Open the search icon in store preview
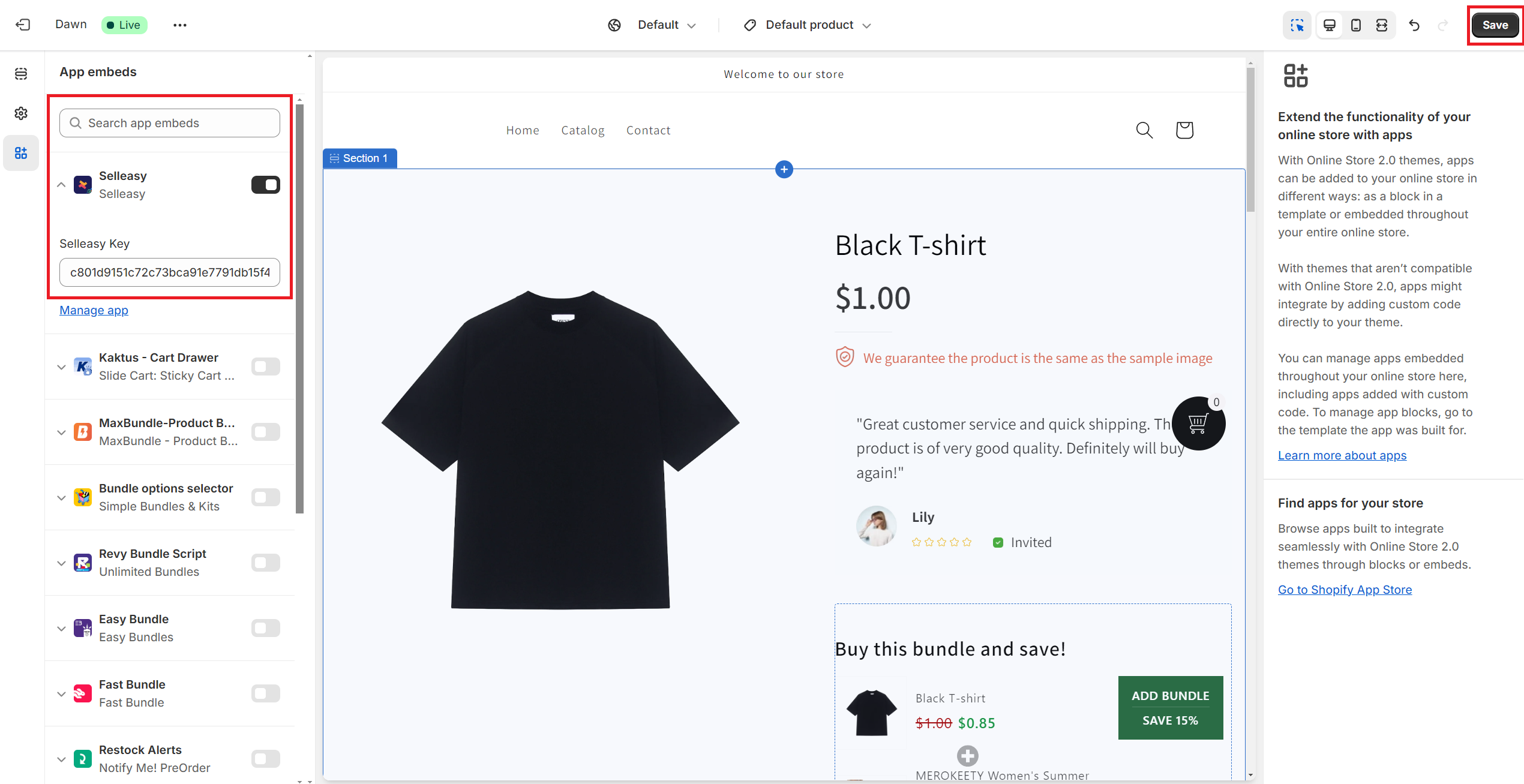Screen dimensions: 1524x784 [x=1144, y=130]
